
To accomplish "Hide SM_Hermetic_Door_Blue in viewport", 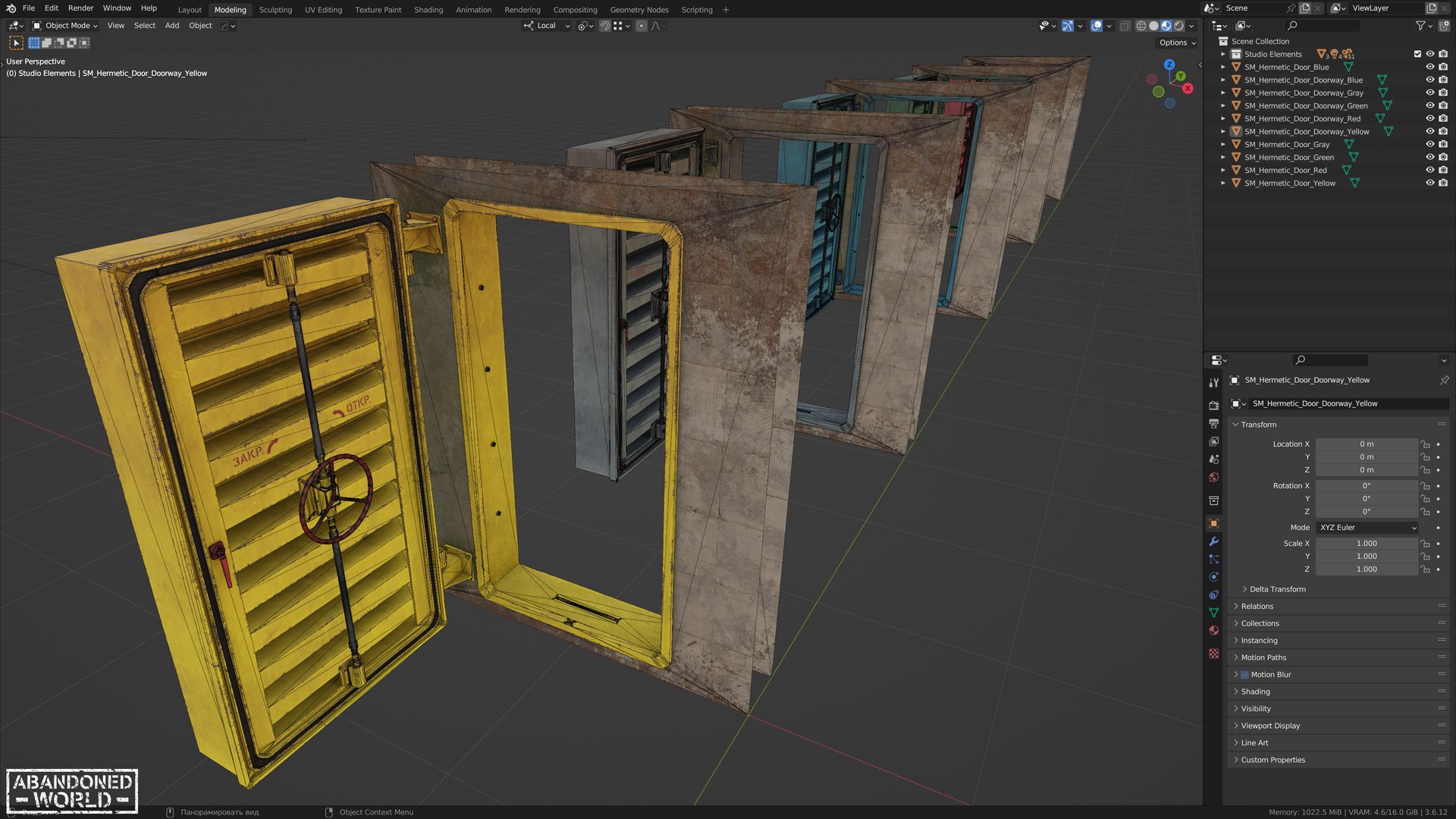I will 1429,67.
